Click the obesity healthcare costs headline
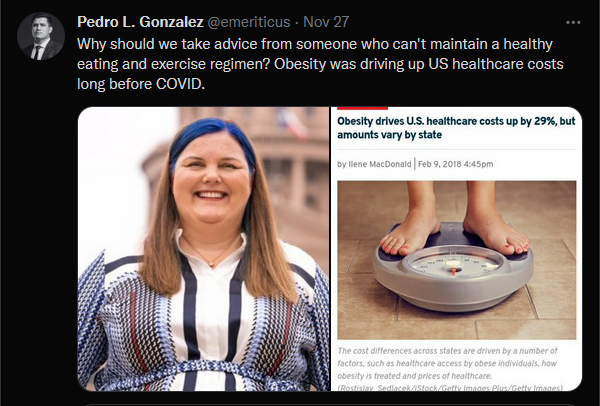The height and width of the screenshot is (406, 600). (x=456, y=128)
